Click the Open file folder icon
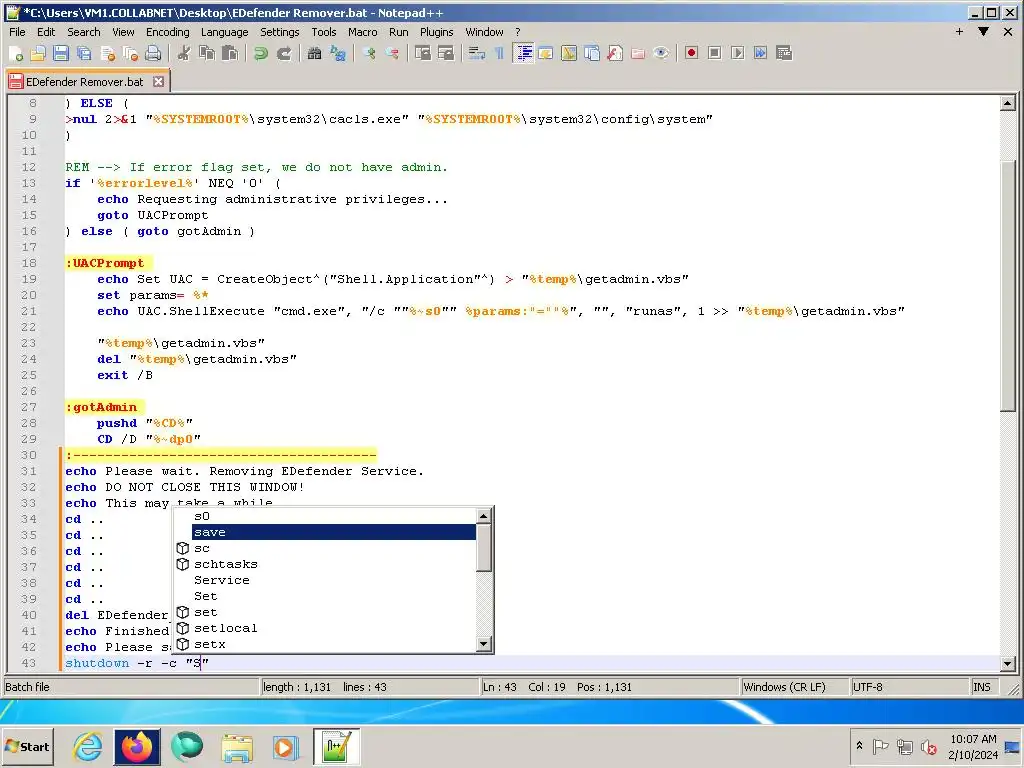1024x768 pixels. (x=39, y=54)
